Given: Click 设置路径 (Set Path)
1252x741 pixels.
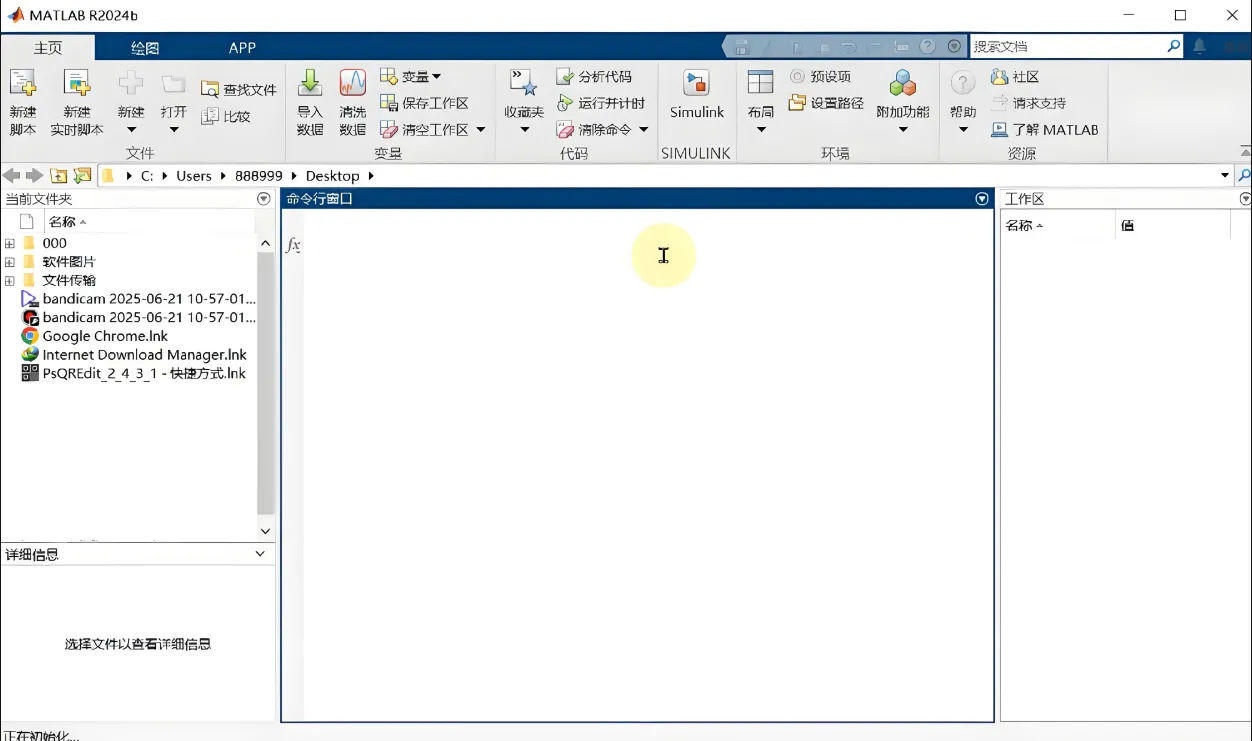Looking at the screenshot, I should coord(826,102).
